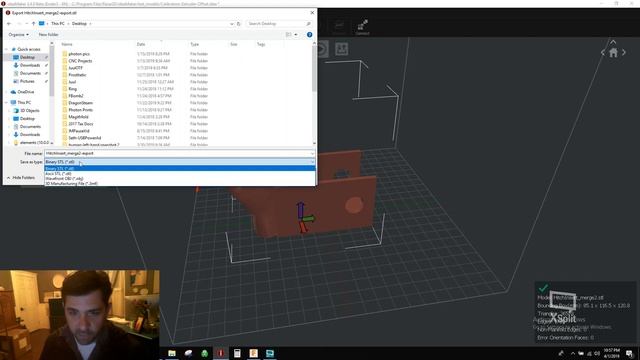Select OneDrive in navigation pane
Screen dimensions: 640x360
pyautogui.click(x=26, y=92)
